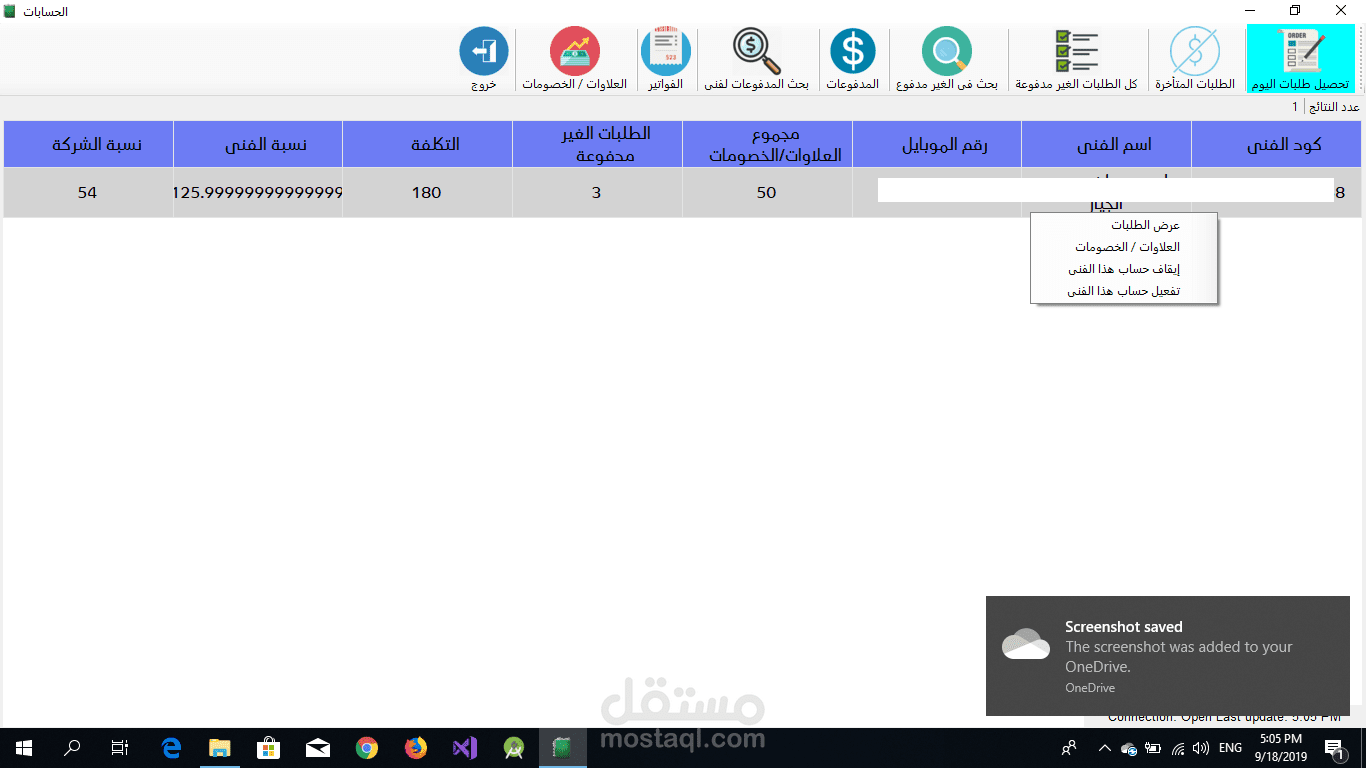Select تفعيل حساب هذا الفنى menu entry
This screenshot has width=1366, height=768.
point(1124,291)
